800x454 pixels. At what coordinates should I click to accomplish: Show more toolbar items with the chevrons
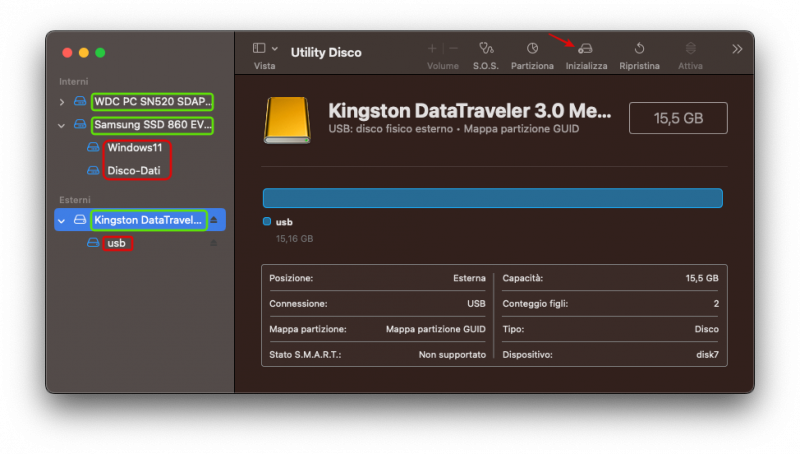coord(737,48)
